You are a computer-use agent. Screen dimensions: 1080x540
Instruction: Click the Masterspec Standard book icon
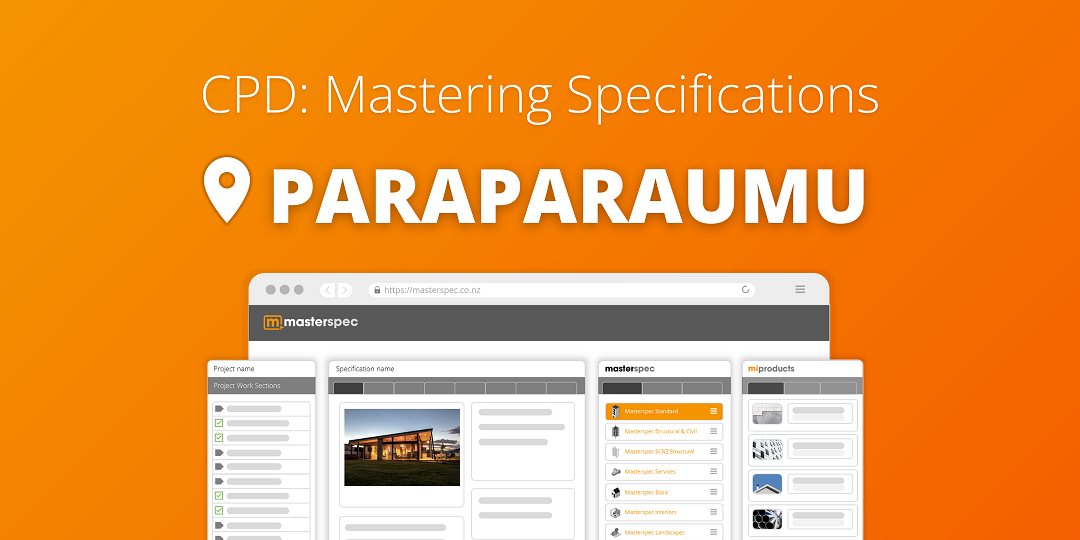615,411
